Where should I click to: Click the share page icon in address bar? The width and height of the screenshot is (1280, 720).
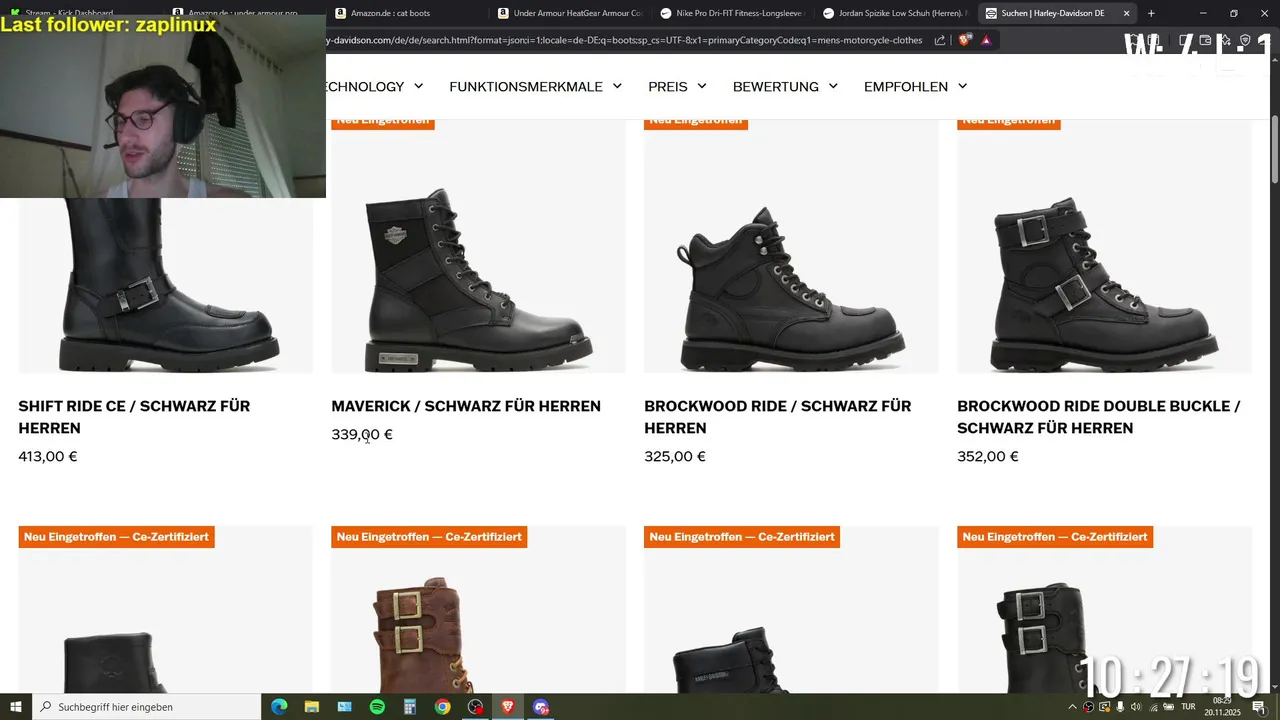pyautogui.click(x=940, y=40)
